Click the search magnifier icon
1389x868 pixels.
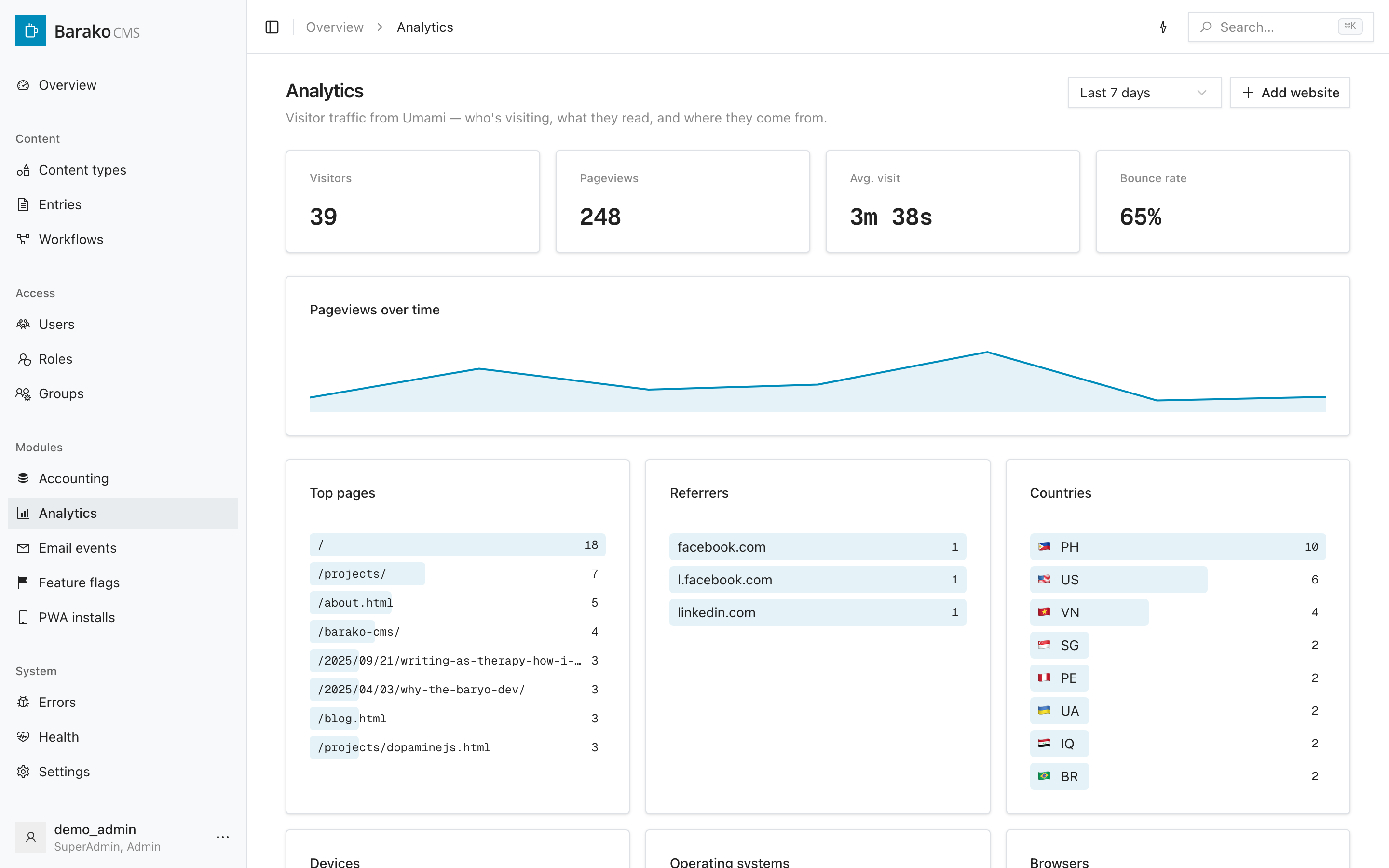[1206, 27]
